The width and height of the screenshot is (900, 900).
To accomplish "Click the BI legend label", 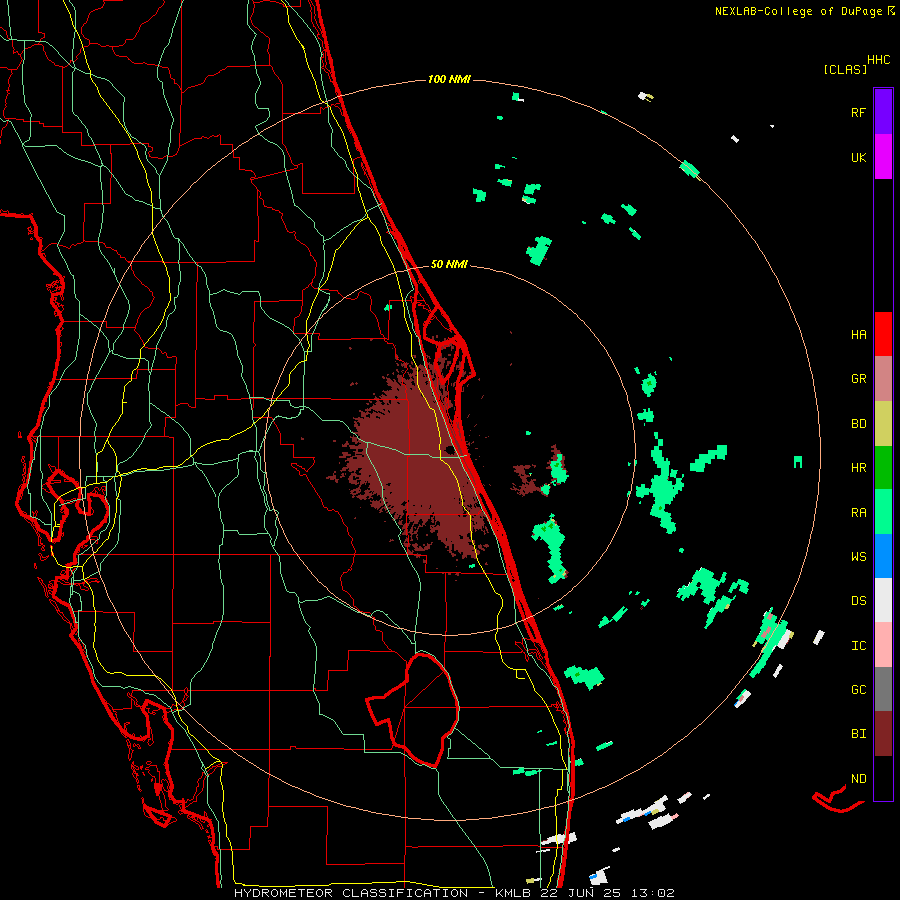I will (858, 734).
